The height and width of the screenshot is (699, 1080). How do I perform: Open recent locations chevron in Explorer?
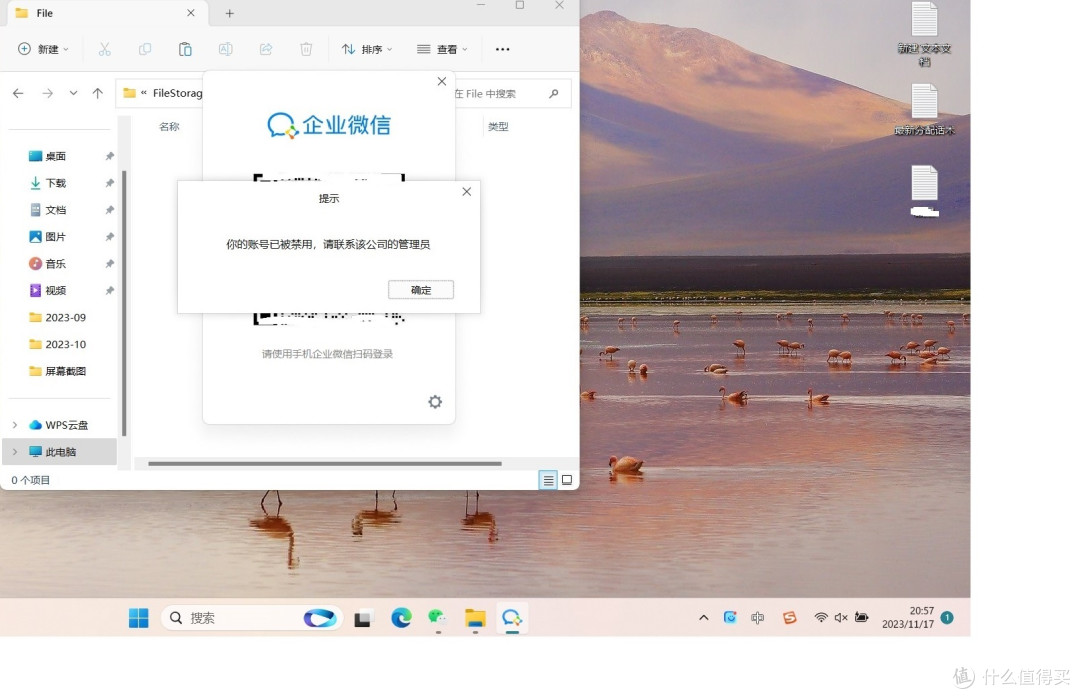coord(73,93)
